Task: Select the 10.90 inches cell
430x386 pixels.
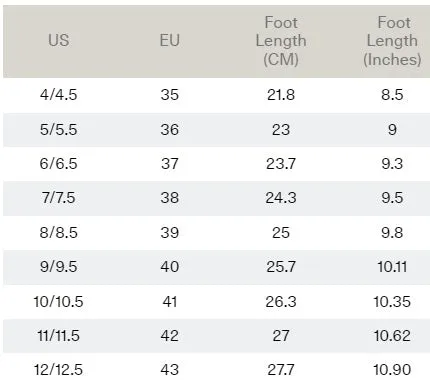Action: pos(392,370)
